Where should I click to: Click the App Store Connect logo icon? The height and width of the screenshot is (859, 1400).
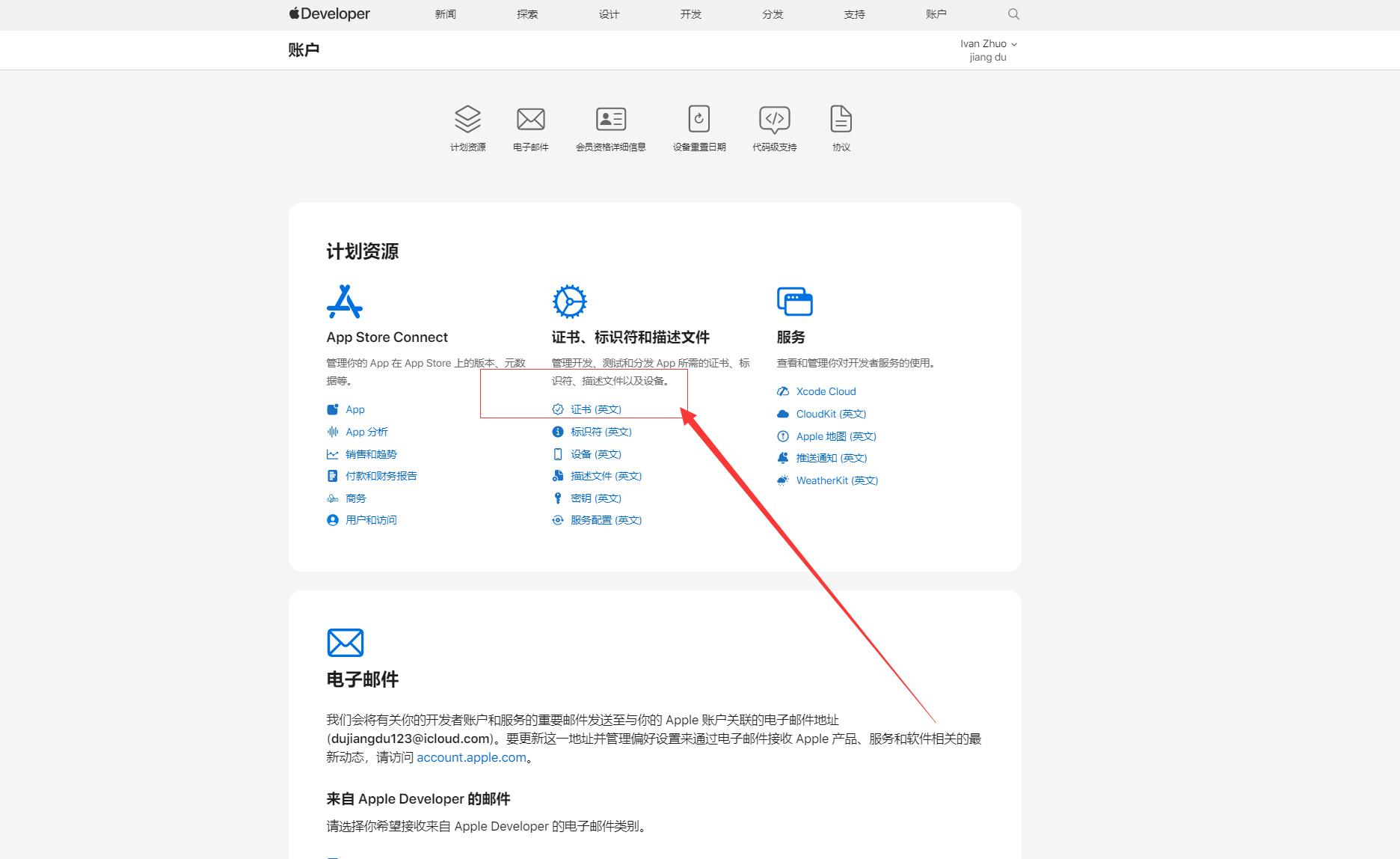coord(345,301)
